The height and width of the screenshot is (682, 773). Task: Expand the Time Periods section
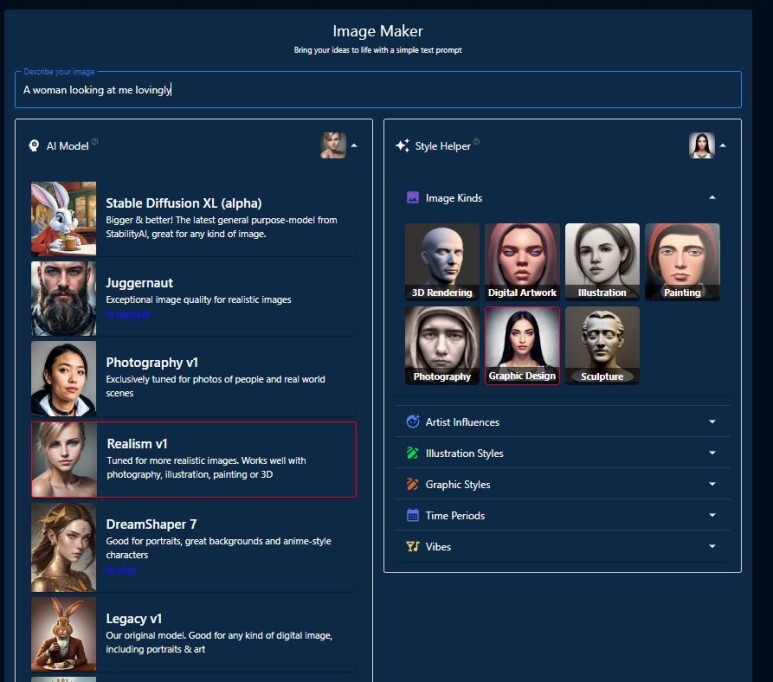click(x=712, y=515)
